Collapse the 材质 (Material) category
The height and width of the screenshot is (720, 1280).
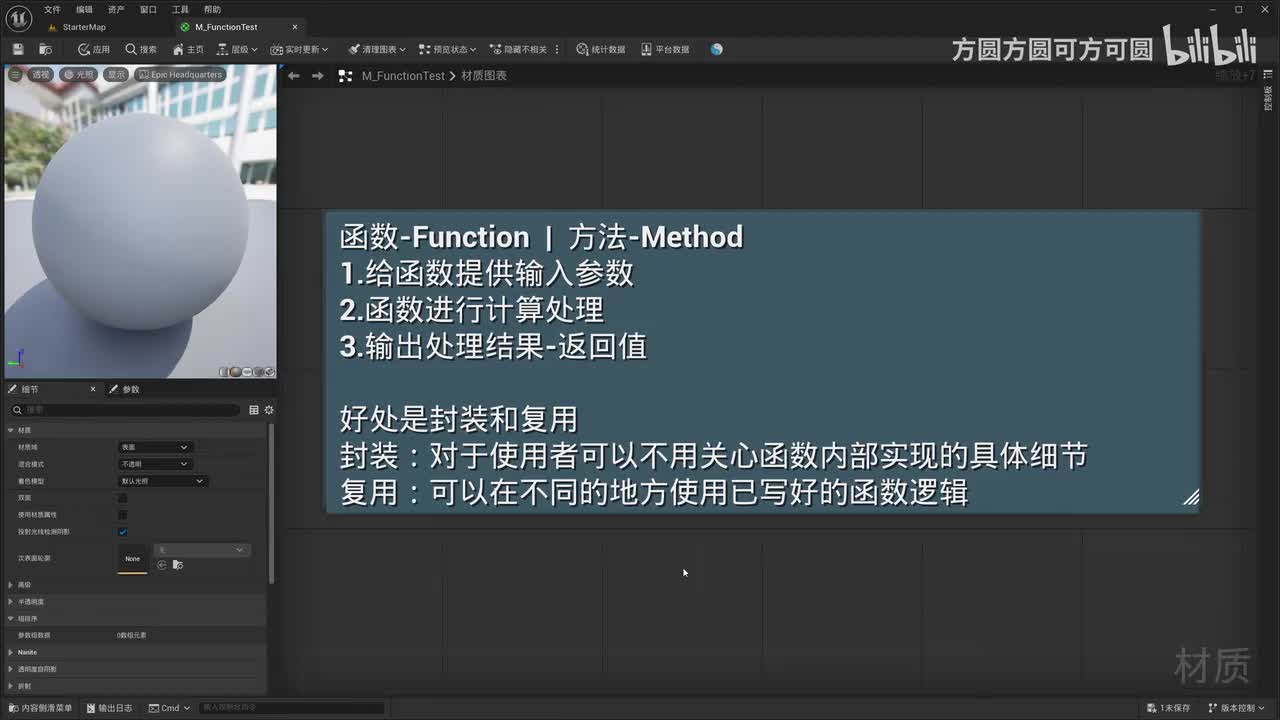[11, 430]
